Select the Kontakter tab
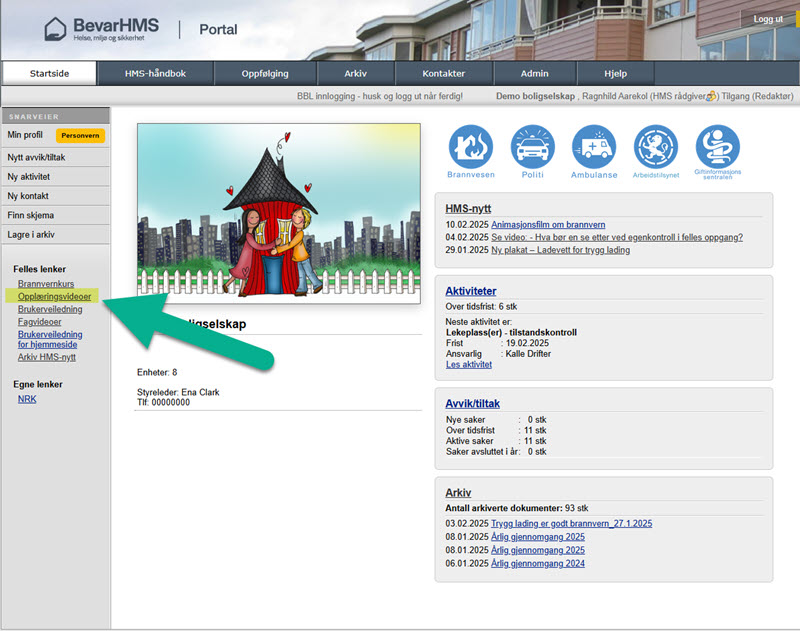The height and width of the screenshot is (631, 800). click(x=443, y=73)
